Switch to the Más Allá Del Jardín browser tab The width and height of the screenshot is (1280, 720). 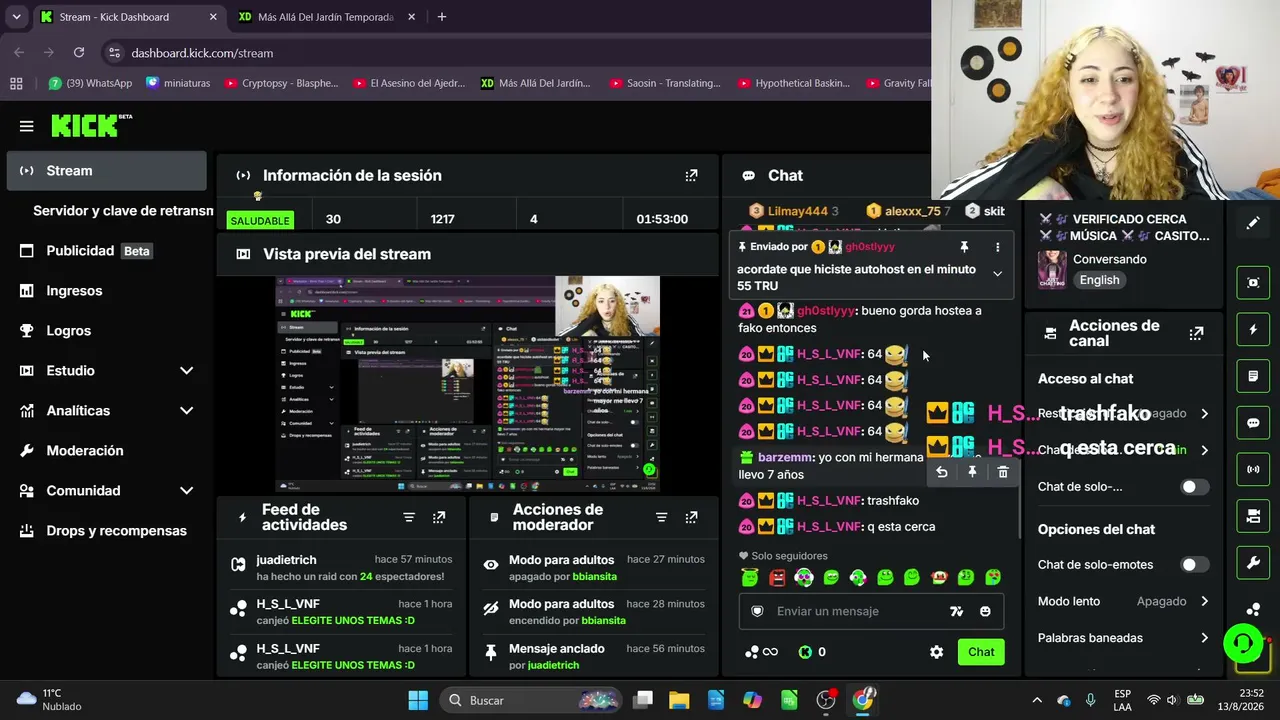click(x=325, y=17)
